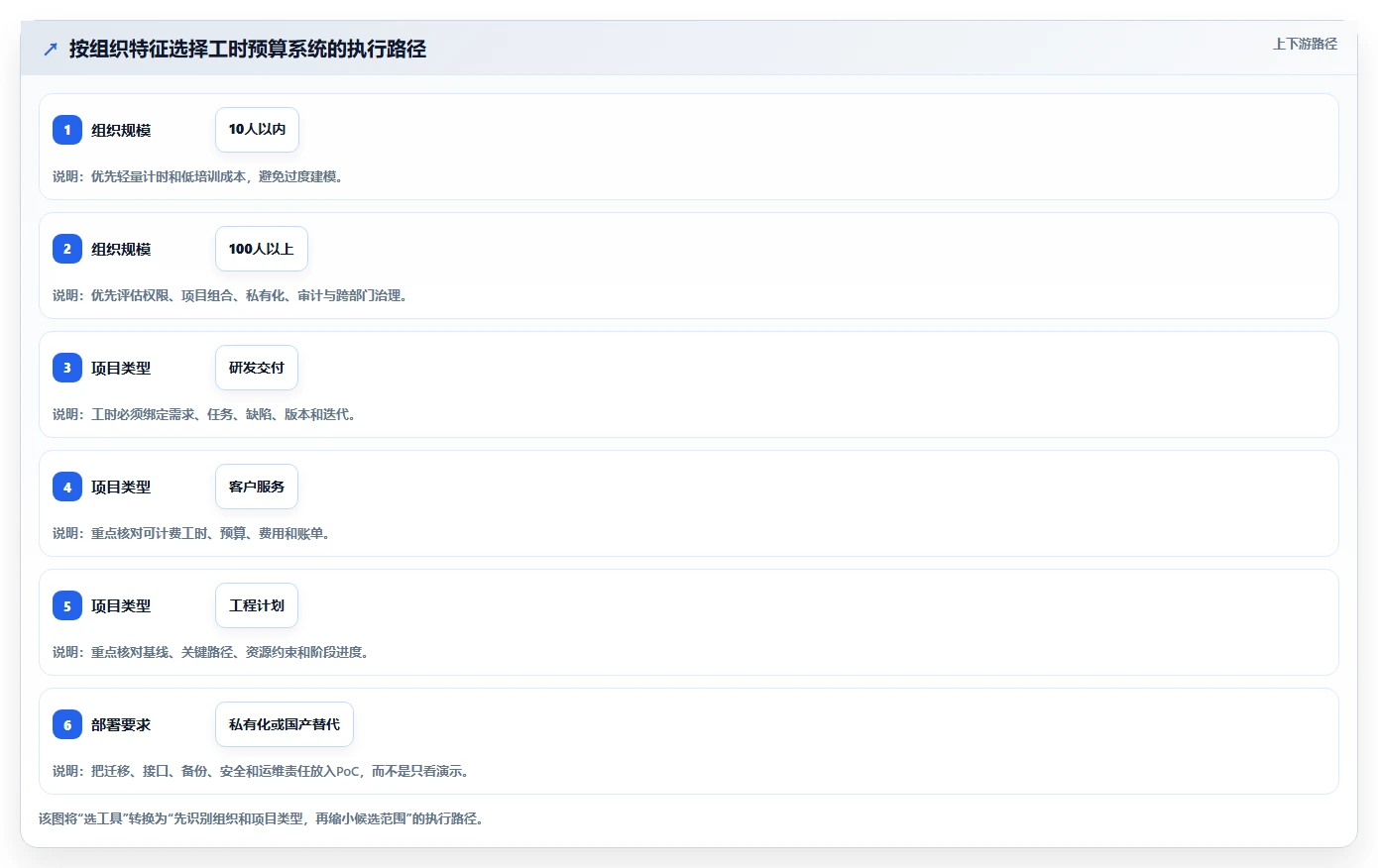Click the 部署要求 label in step 6
Image resolution: width=1378 pixels, height=868 pixels.
[121, 724]
